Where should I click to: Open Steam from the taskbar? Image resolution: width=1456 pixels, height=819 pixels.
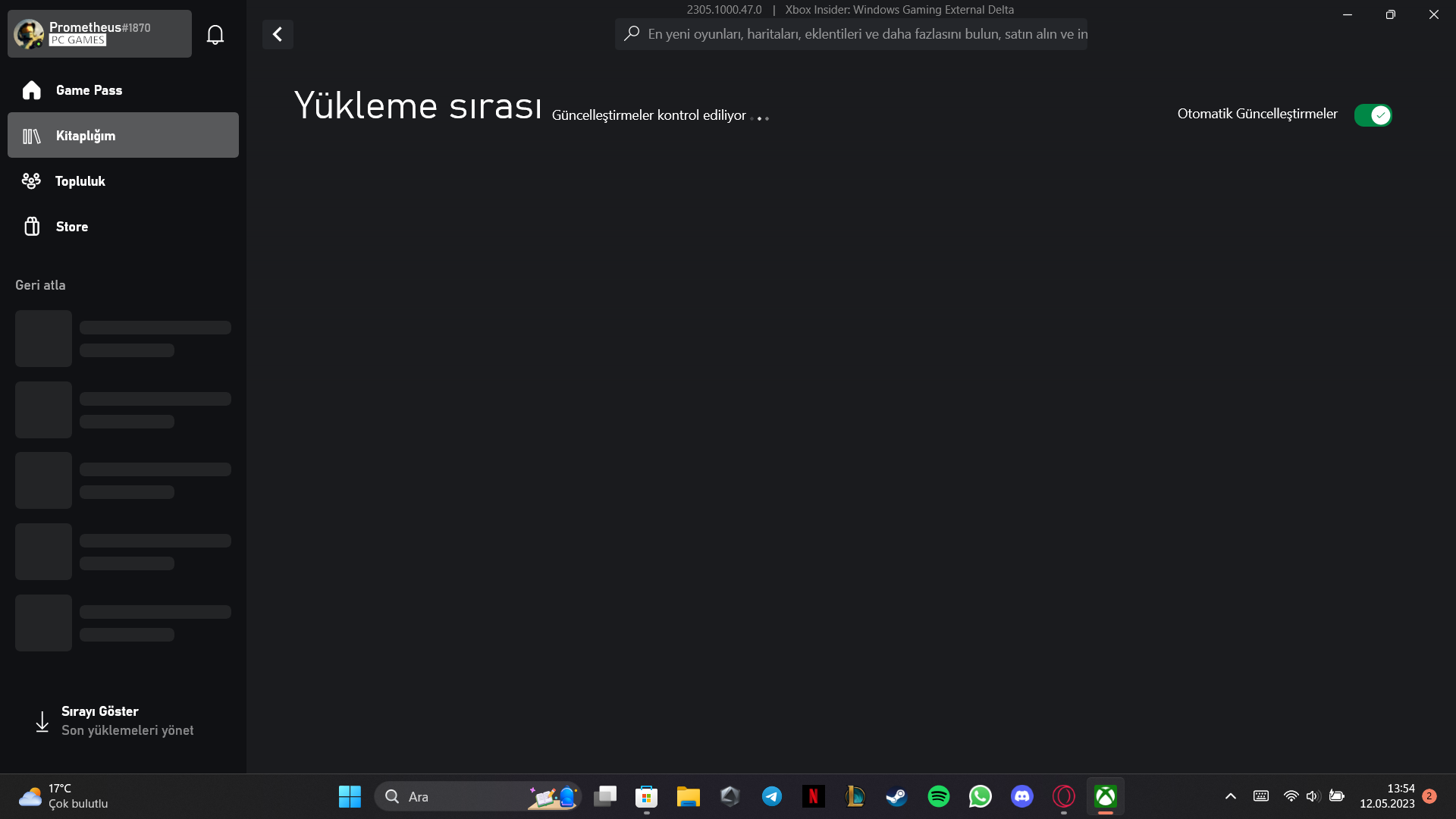pos(896,796)
